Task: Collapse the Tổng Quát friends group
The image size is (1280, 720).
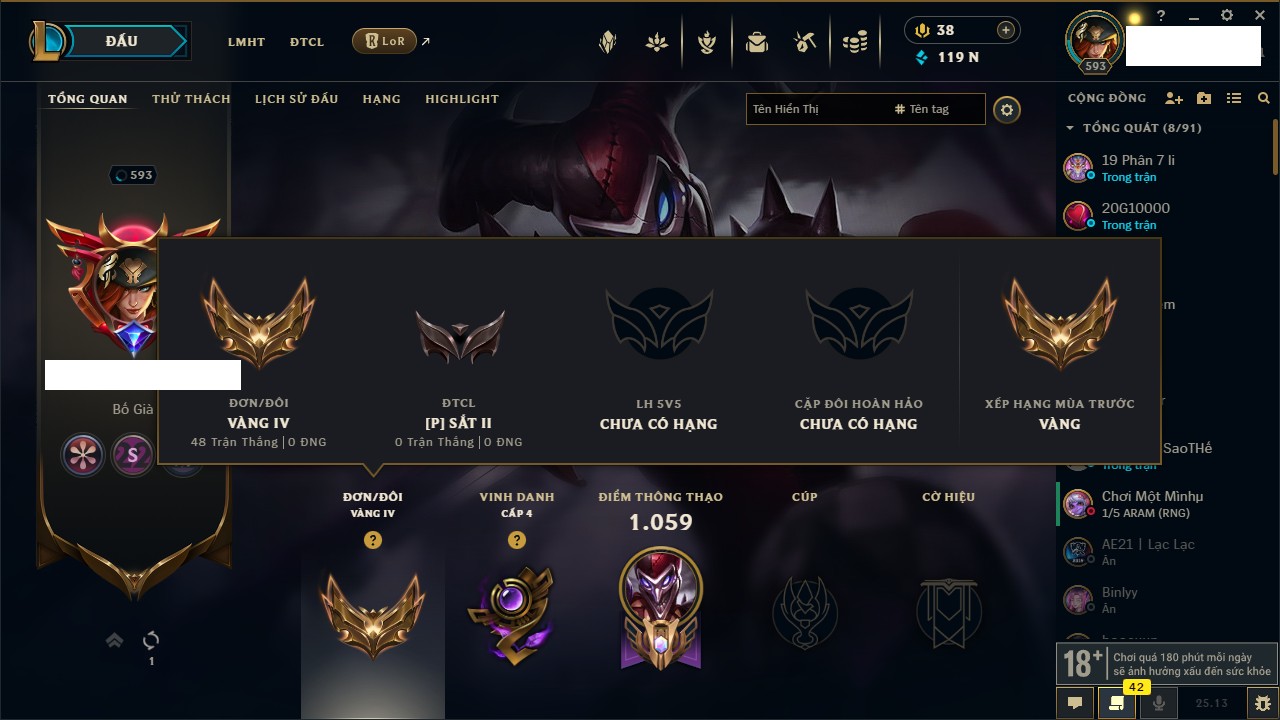Action: pyautogui.click(x=1070, y=128)
